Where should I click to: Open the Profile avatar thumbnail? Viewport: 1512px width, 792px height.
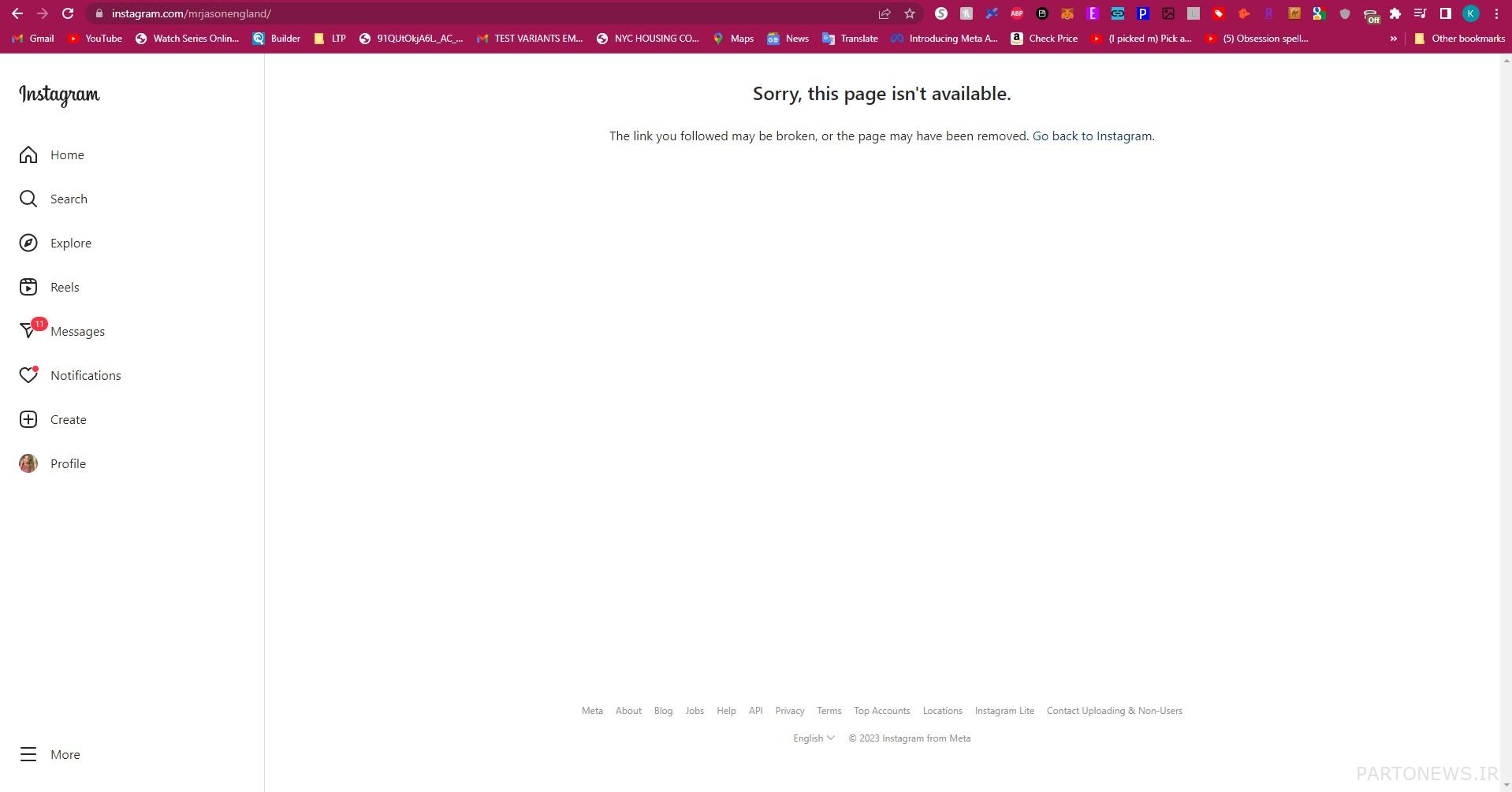[x=28, y=463]
